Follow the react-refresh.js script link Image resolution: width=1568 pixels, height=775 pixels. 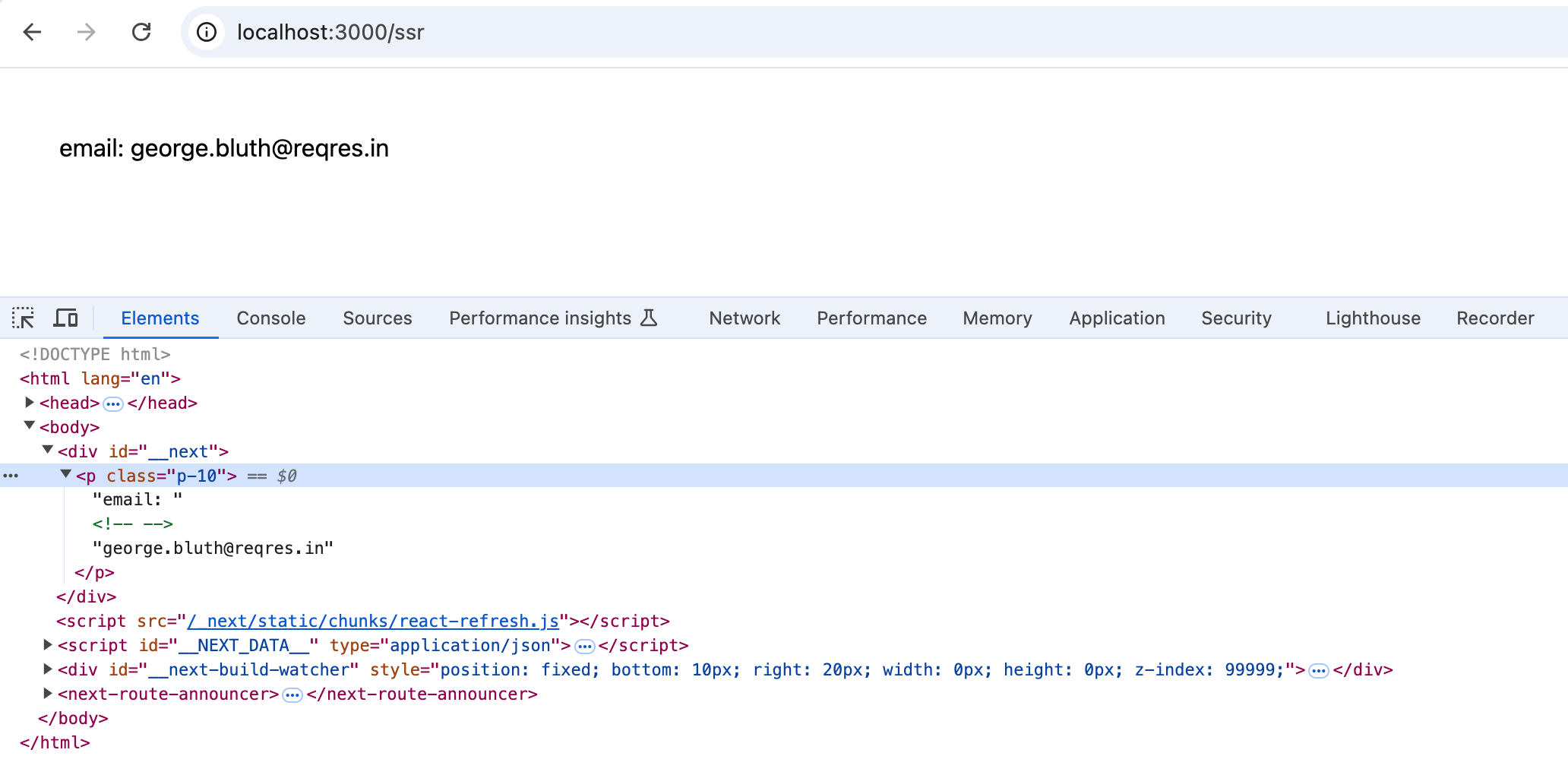coord(373,621)
